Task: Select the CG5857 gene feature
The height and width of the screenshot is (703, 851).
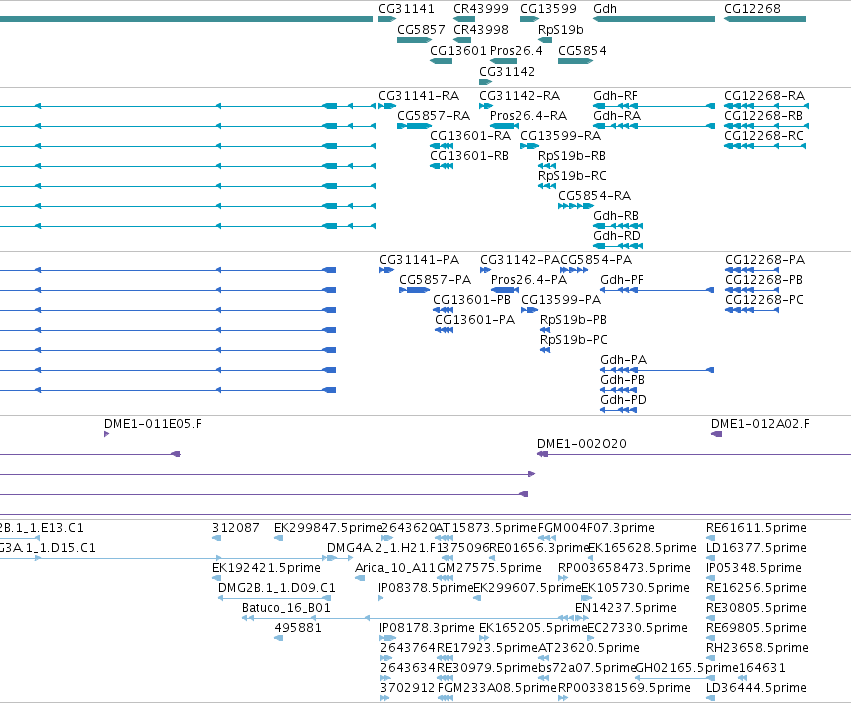Action: coord(415,40)
